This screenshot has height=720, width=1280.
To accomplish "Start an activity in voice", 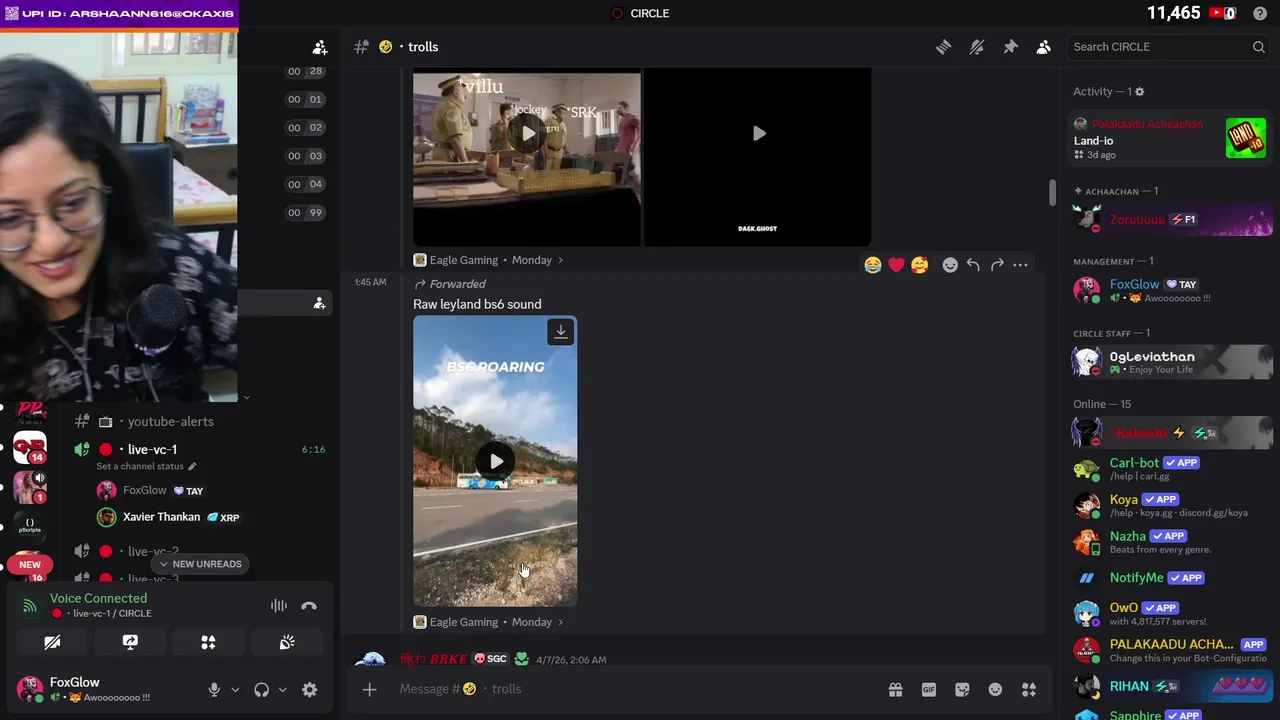I will [208, 643].
